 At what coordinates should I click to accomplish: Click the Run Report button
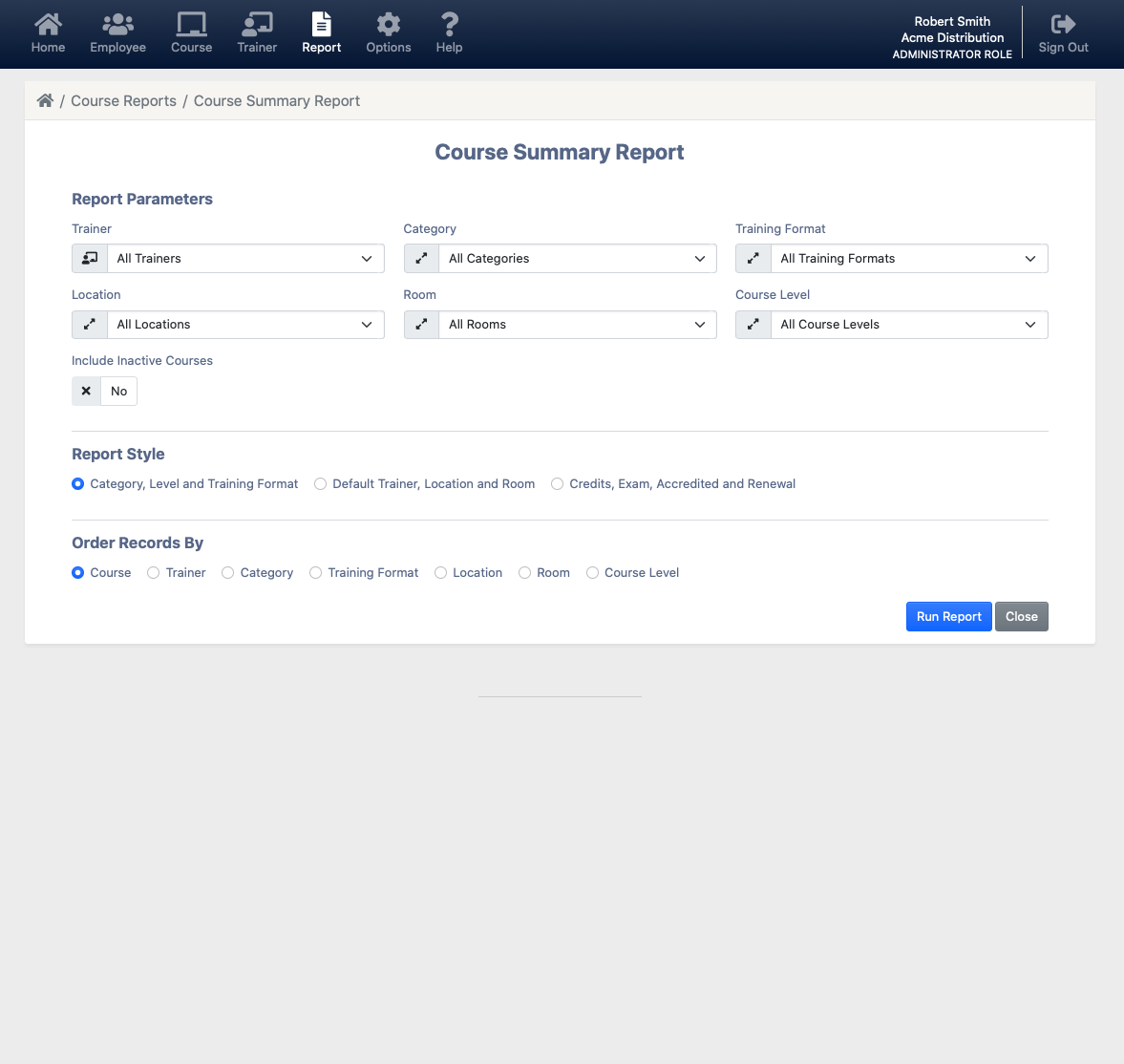coord(948,617)
